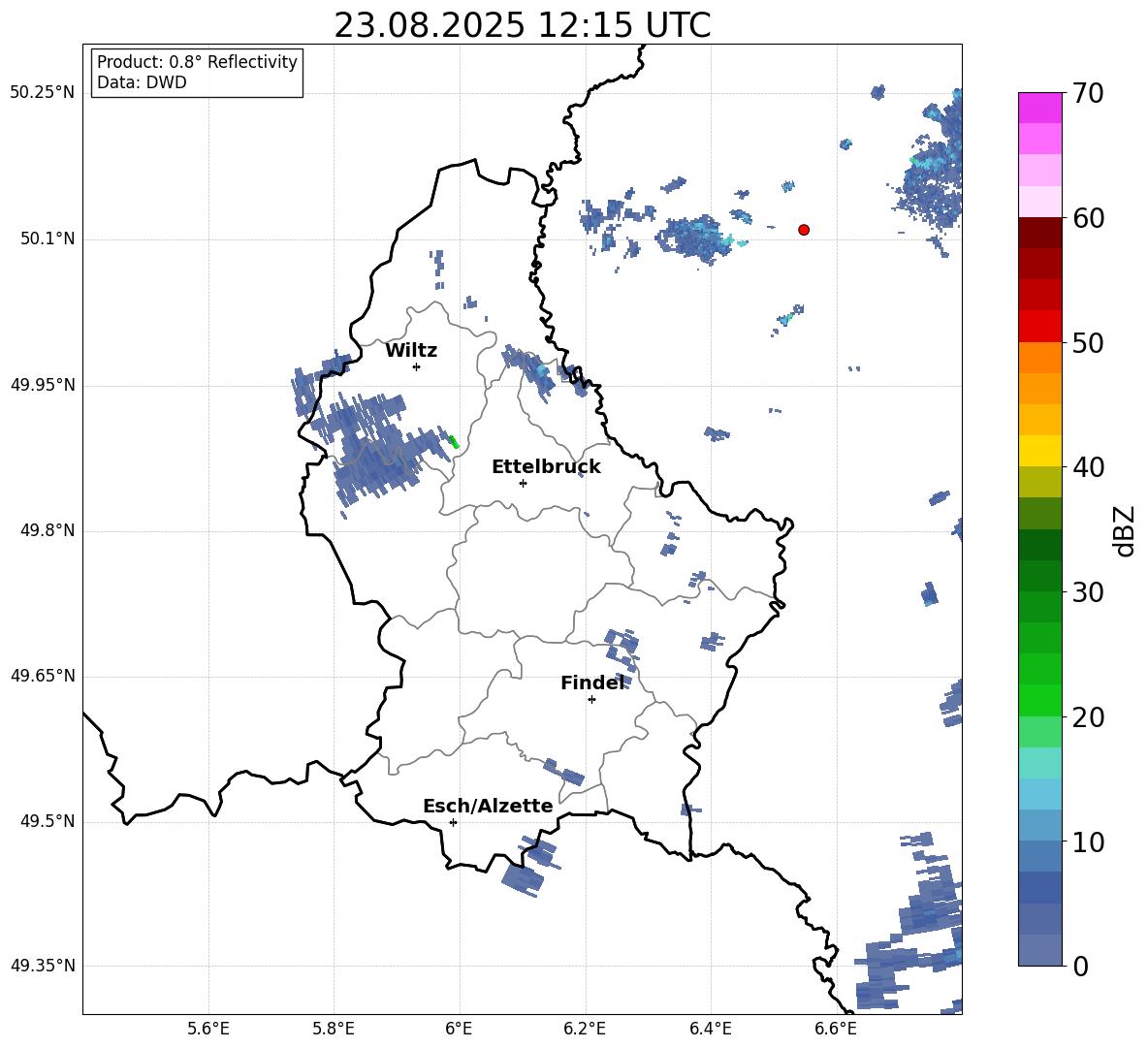The width and height of the screenshot is (1148, 1048).
Task: Click the colorbar tick label '10'
Action: click(1088, 842)
